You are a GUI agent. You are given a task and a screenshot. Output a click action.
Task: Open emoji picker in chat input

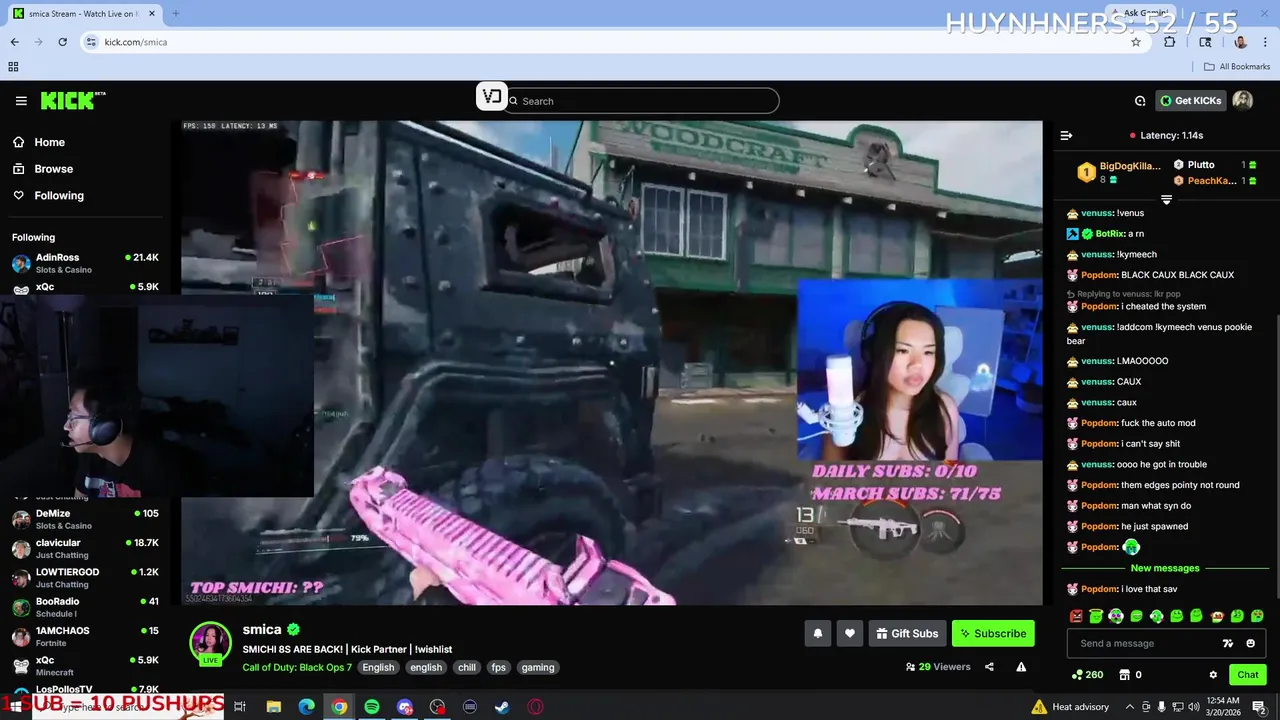(1250, 643)
